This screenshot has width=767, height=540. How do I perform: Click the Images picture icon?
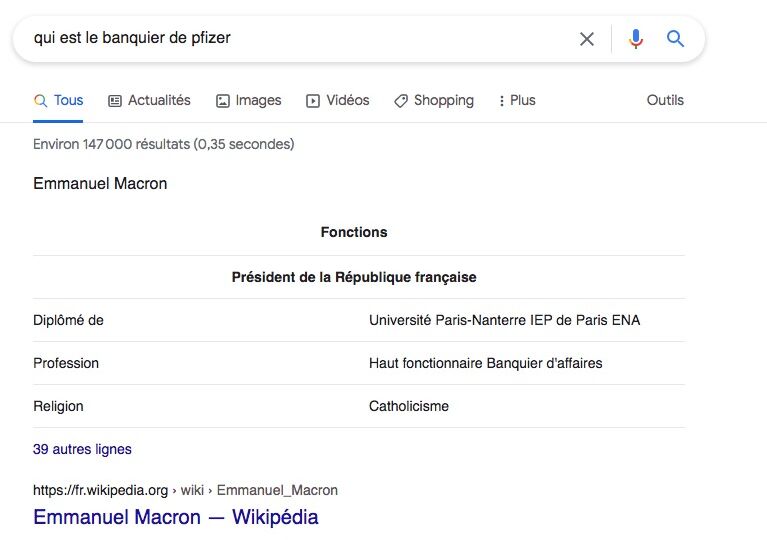pyautogui.click(x=223, y=101)
